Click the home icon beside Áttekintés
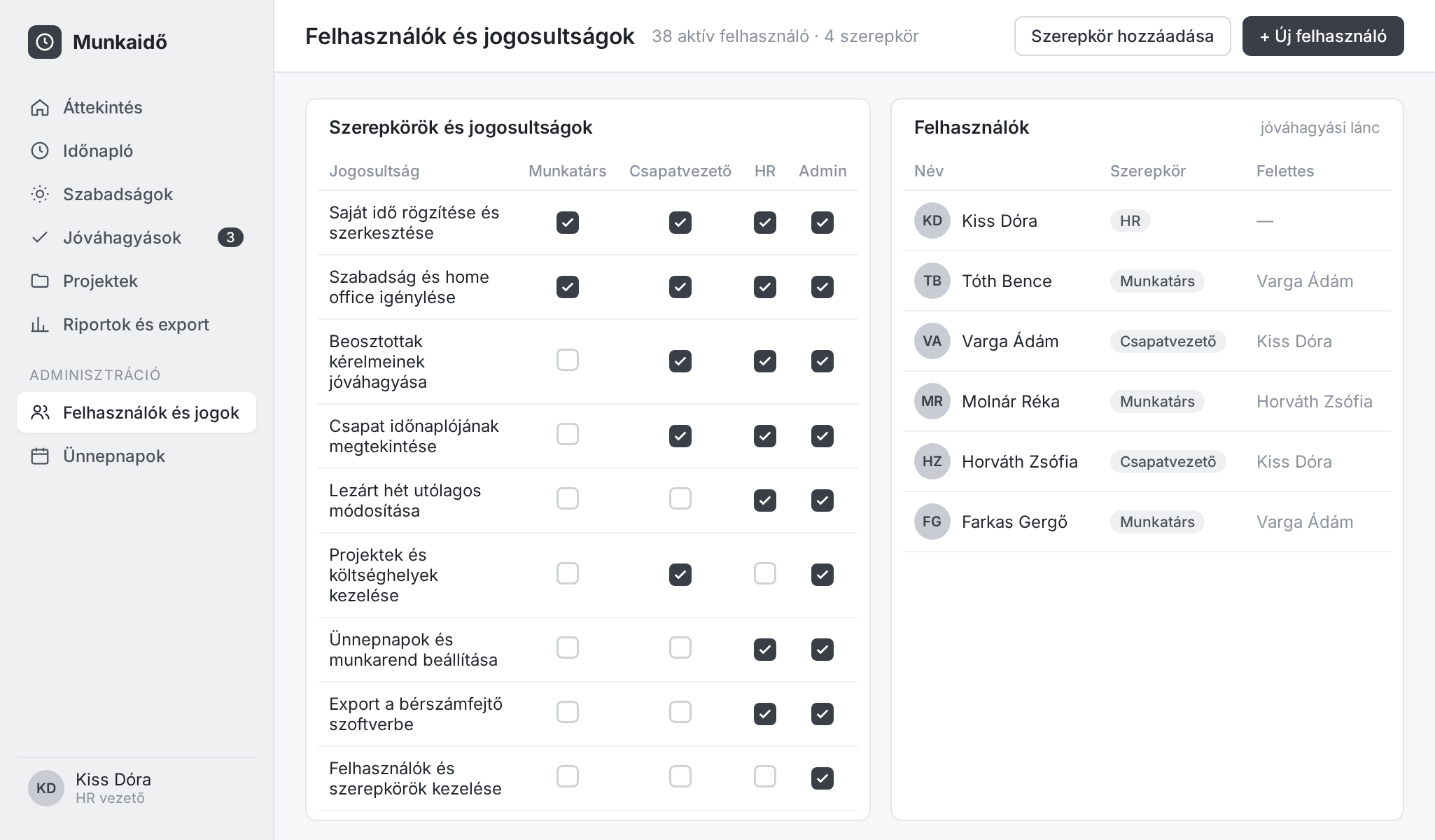 [x=40, y=107]
